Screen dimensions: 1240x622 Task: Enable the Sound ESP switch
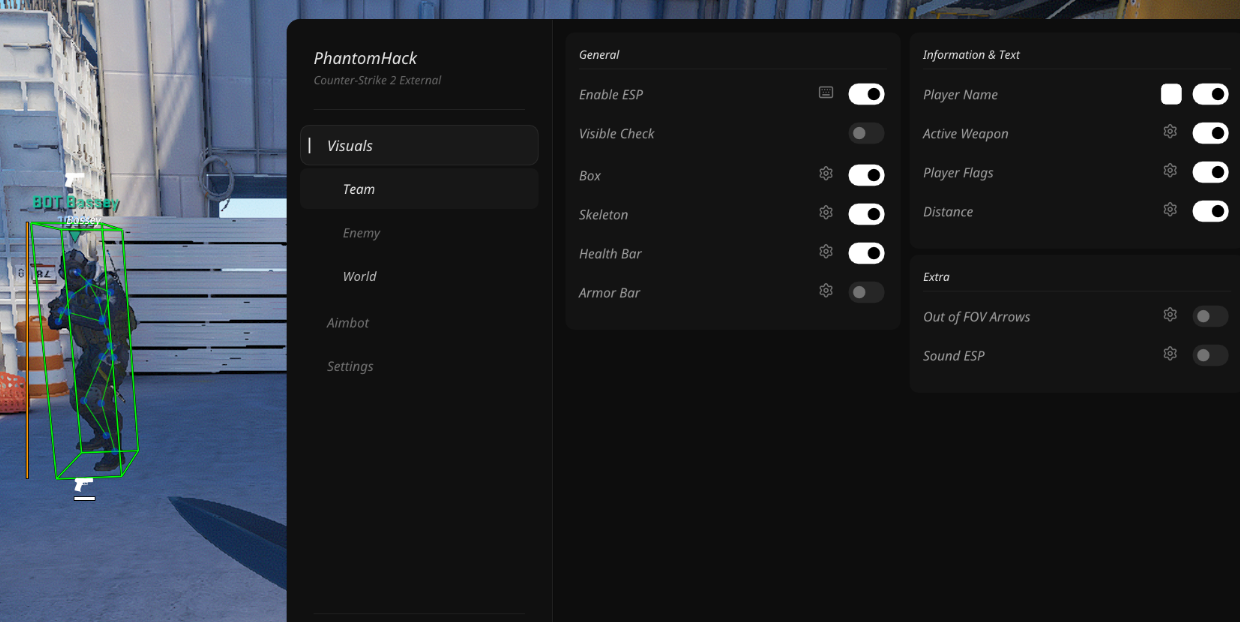tap(1210, 355)
